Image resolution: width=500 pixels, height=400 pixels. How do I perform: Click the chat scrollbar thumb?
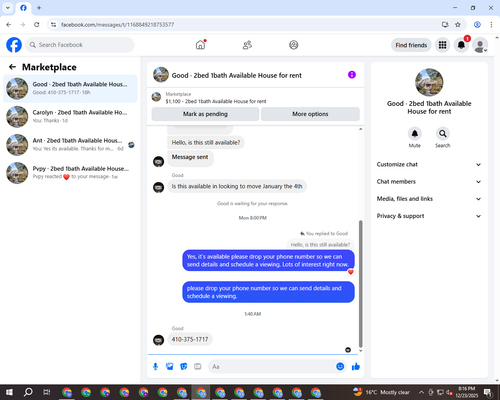(x=360, y=284)
